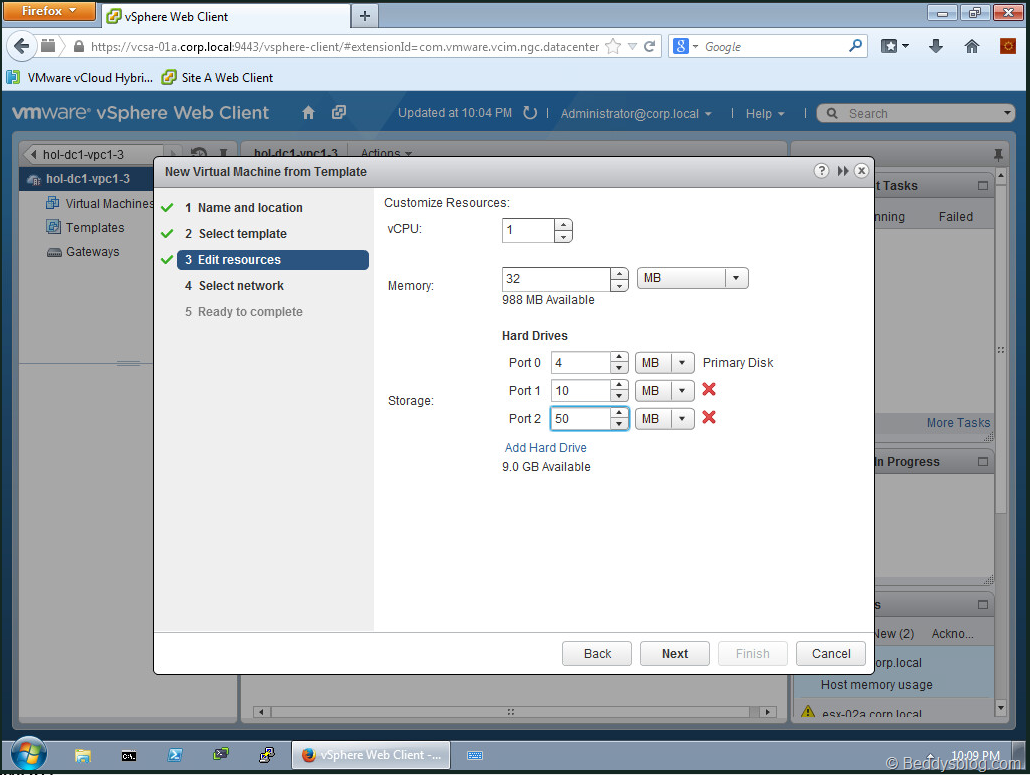Increase Memory value with up arrow

(619, 273)
